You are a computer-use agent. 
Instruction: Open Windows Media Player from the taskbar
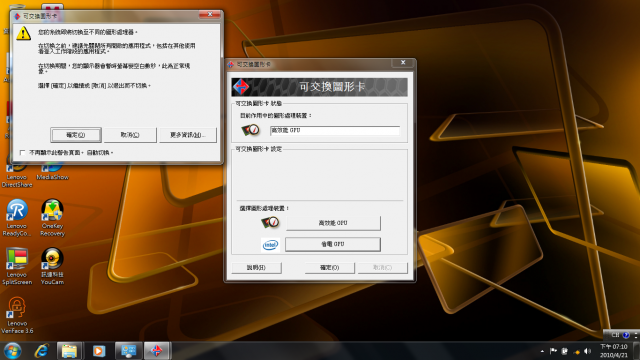[x=98, y=351]
